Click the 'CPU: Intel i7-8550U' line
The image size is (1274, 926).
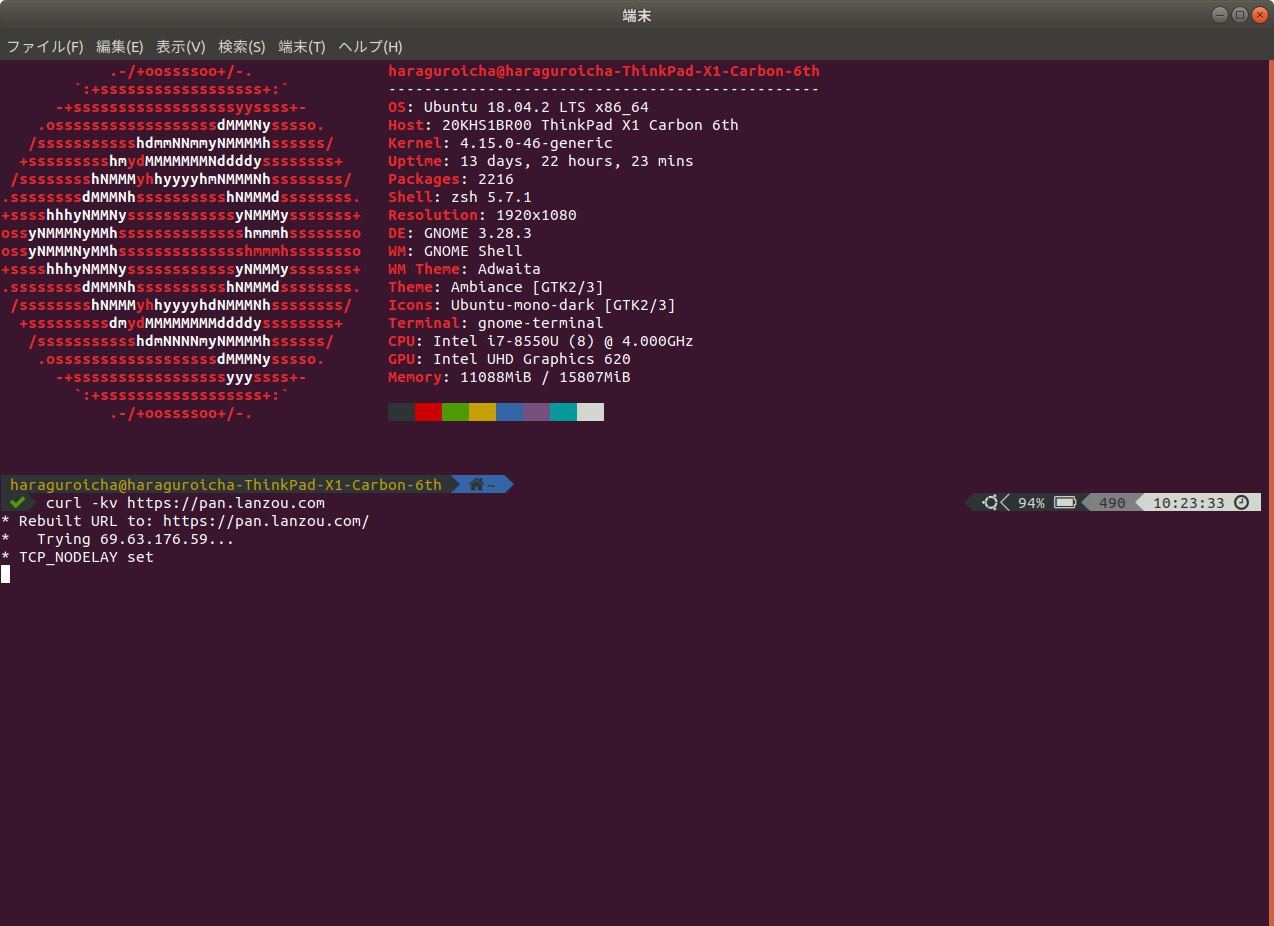pyautogui.click(x=541, y=341)
